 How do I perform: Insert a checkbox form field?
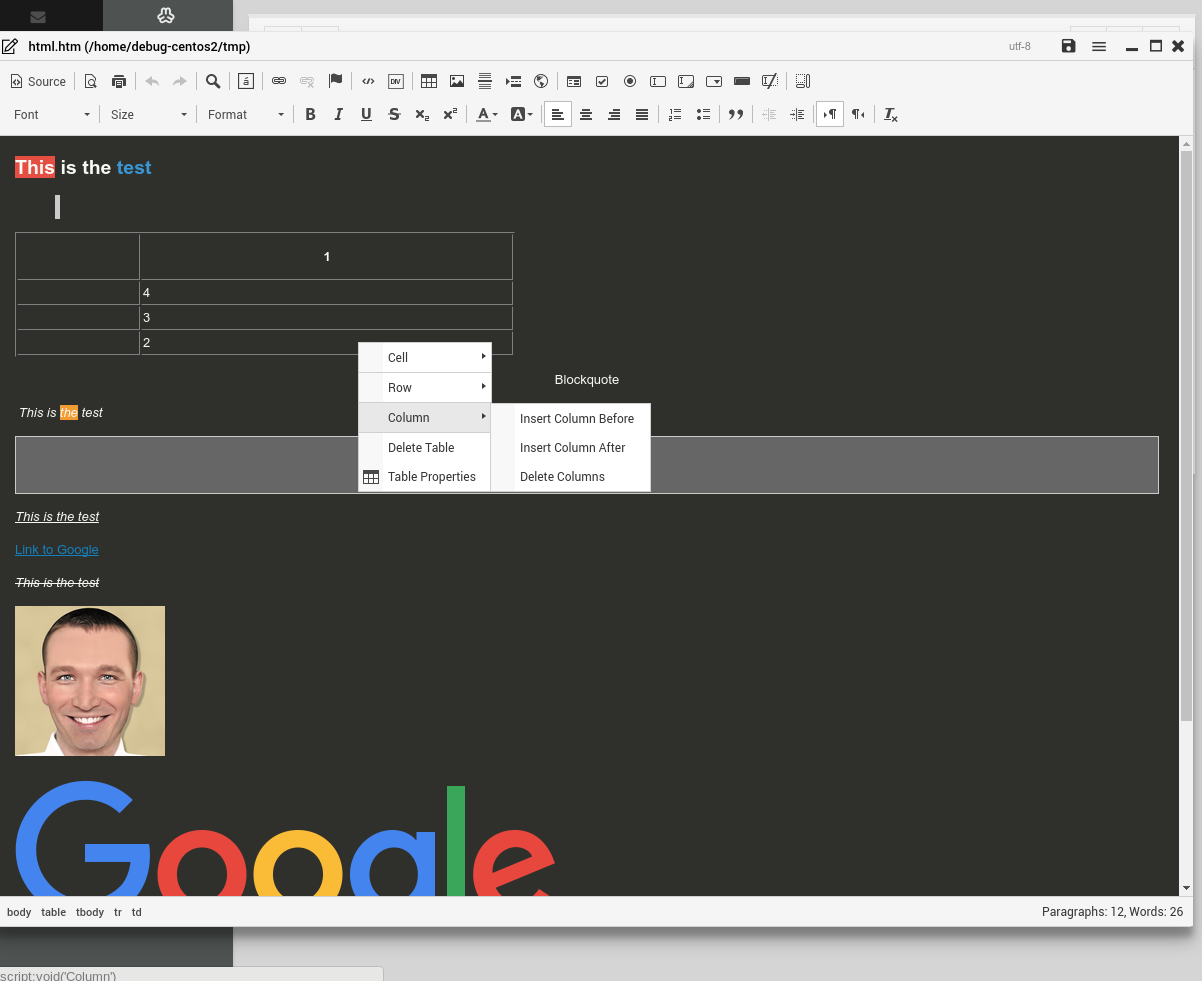[602, 81]
